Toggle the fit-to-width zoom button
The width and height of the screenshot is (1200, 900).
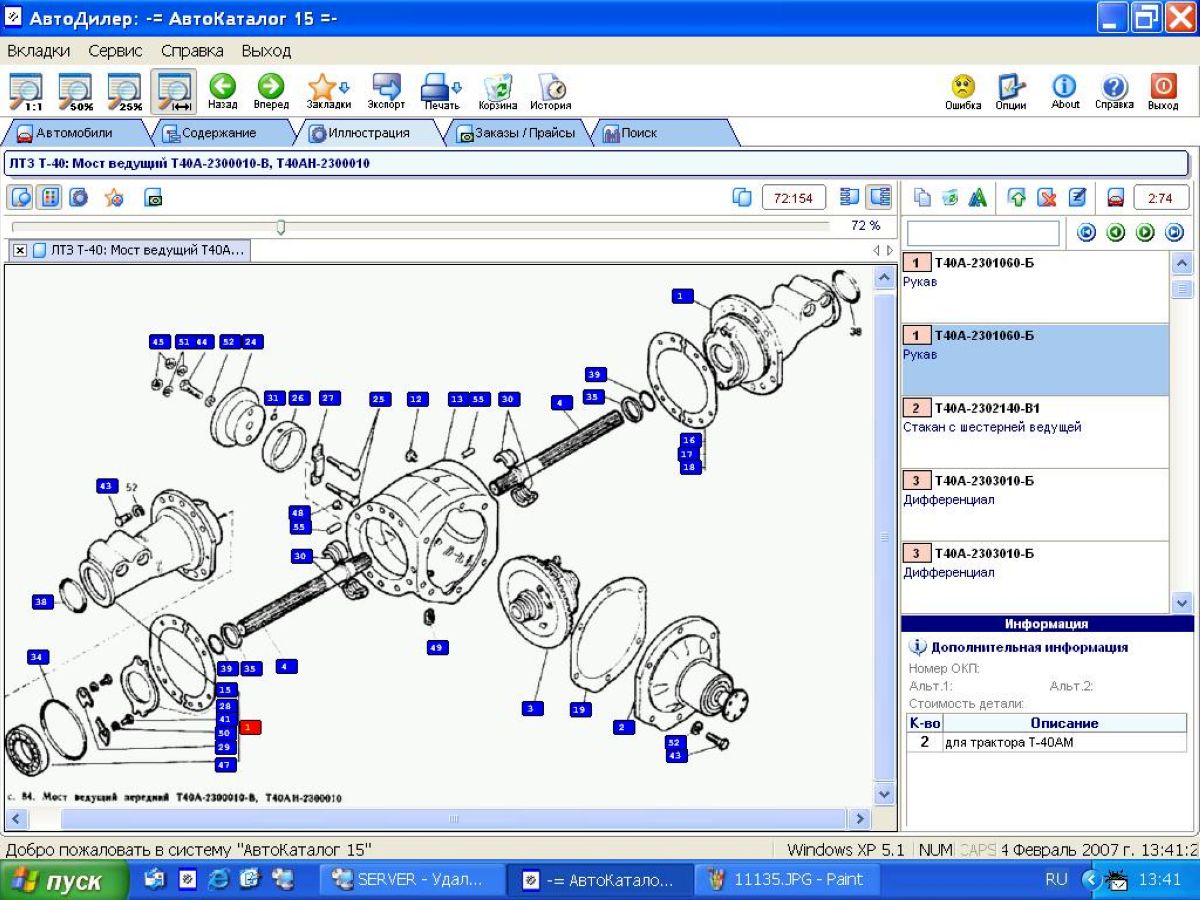(173, 91)
